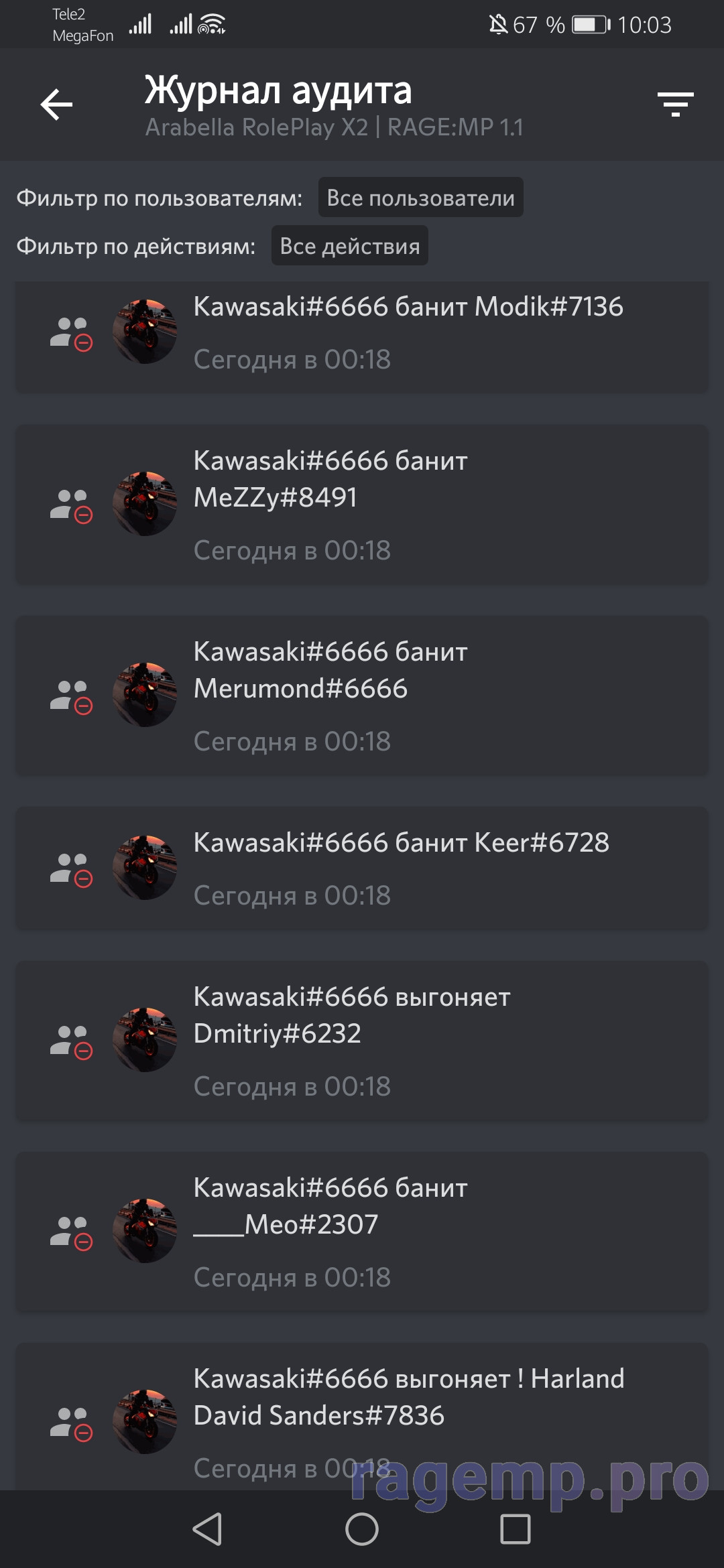
Task: Expand the ban entry for Merumond#6666
Action: click(x=362, y=696)
